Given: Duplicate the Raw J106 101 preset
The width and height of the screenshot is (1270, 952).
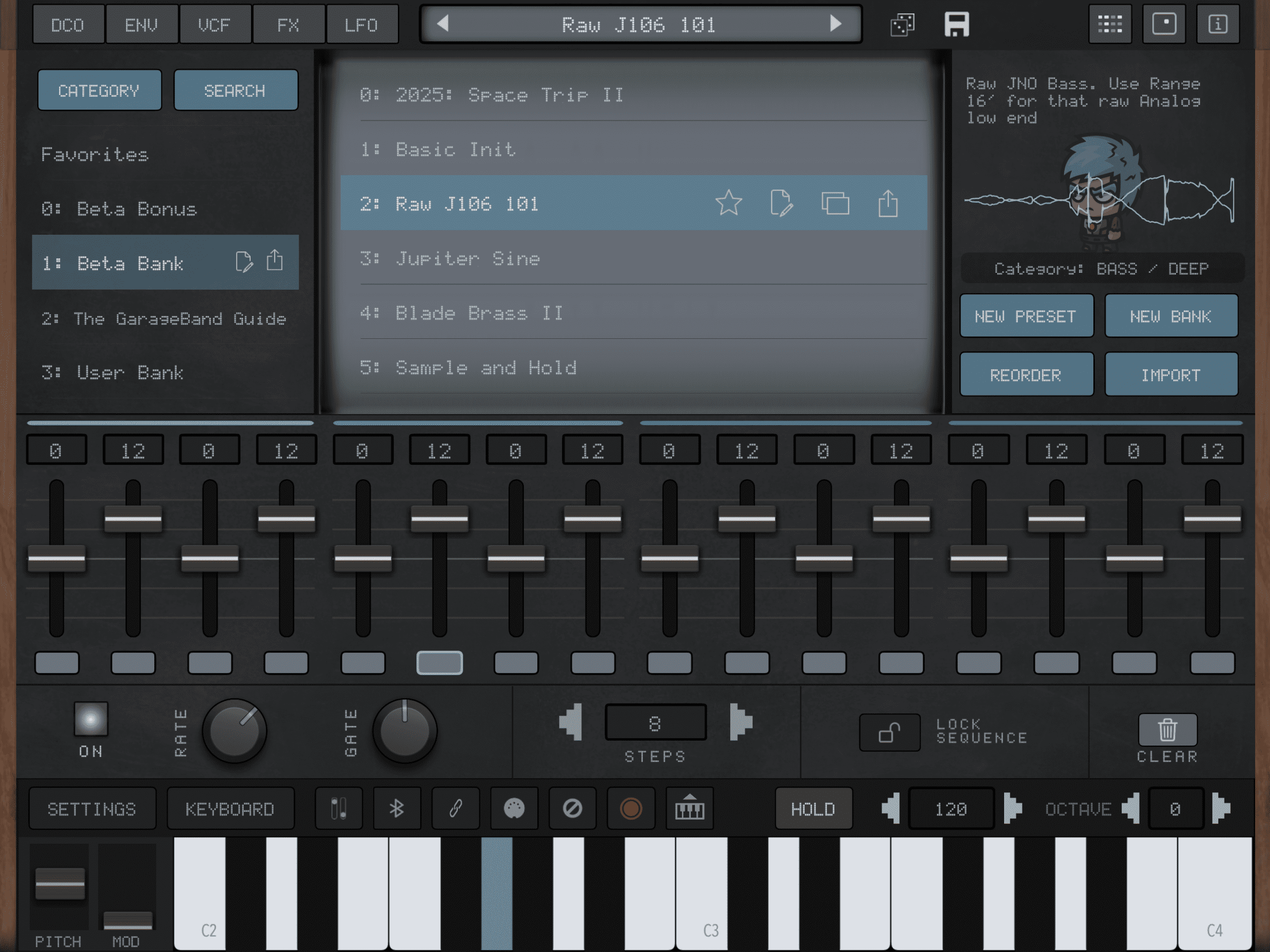Looking at the screenshot, I should coord(835,203).
